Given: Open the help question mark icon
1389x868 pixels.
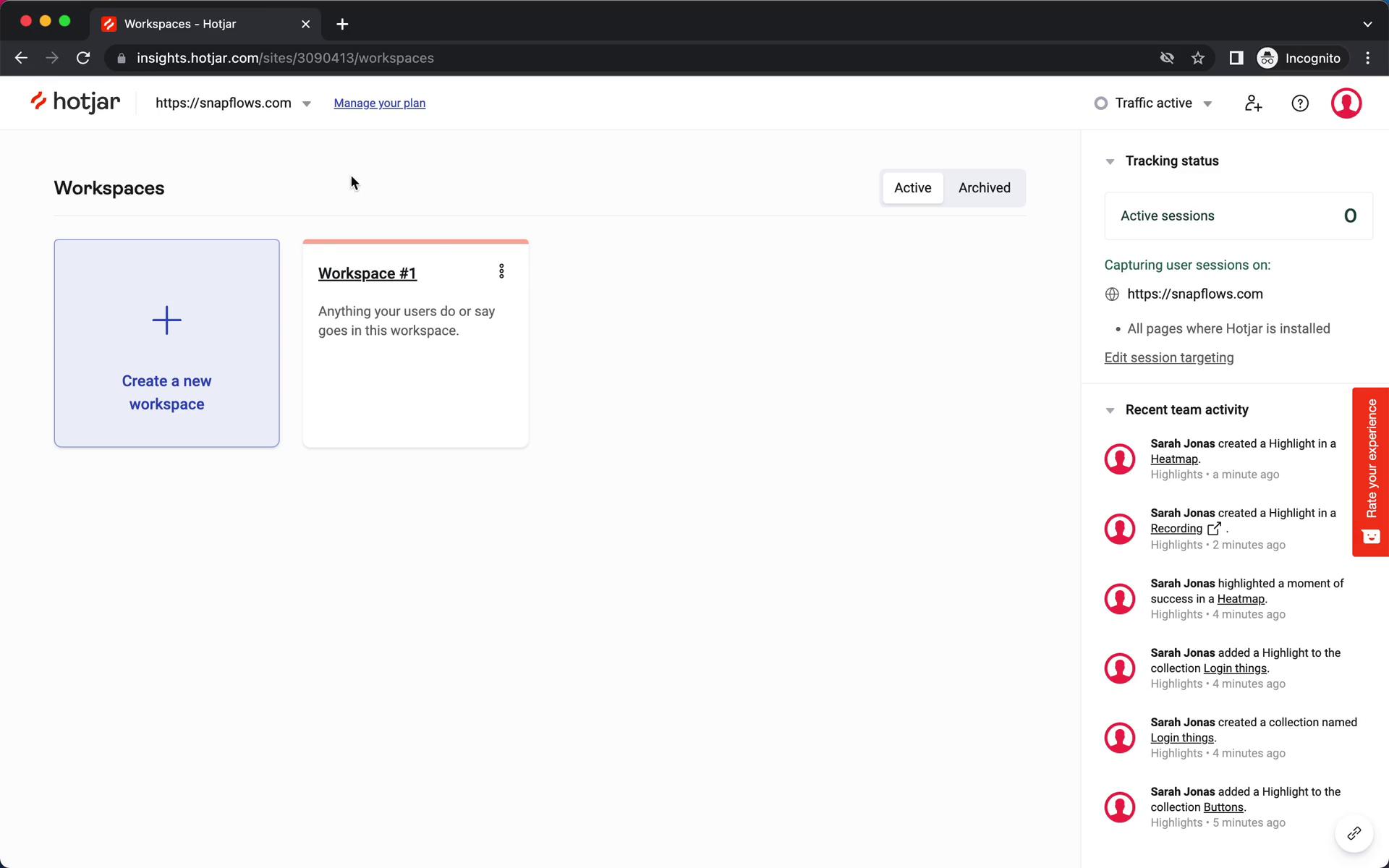Looking at the screenshot, I should (x=1300, y=103).
